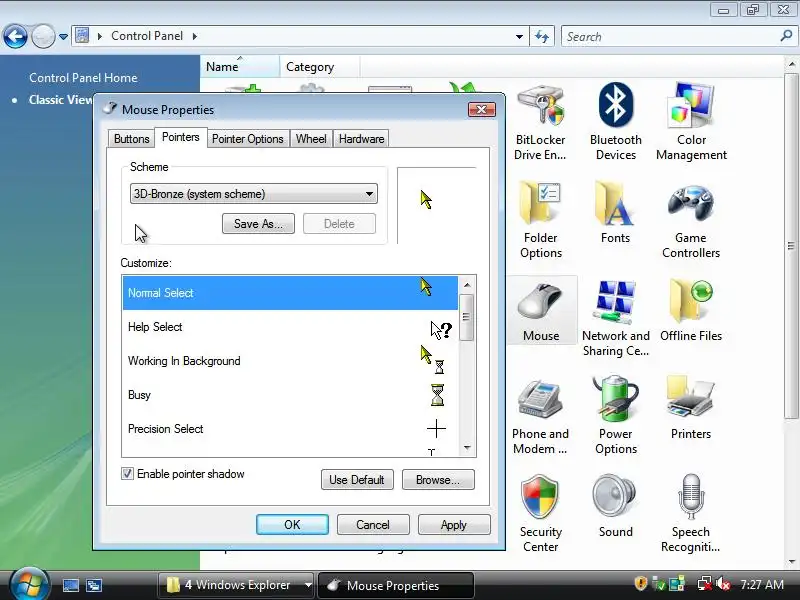Click the 7:27 AM taskbar clock

pyautogui.click(x=762, y=584)
